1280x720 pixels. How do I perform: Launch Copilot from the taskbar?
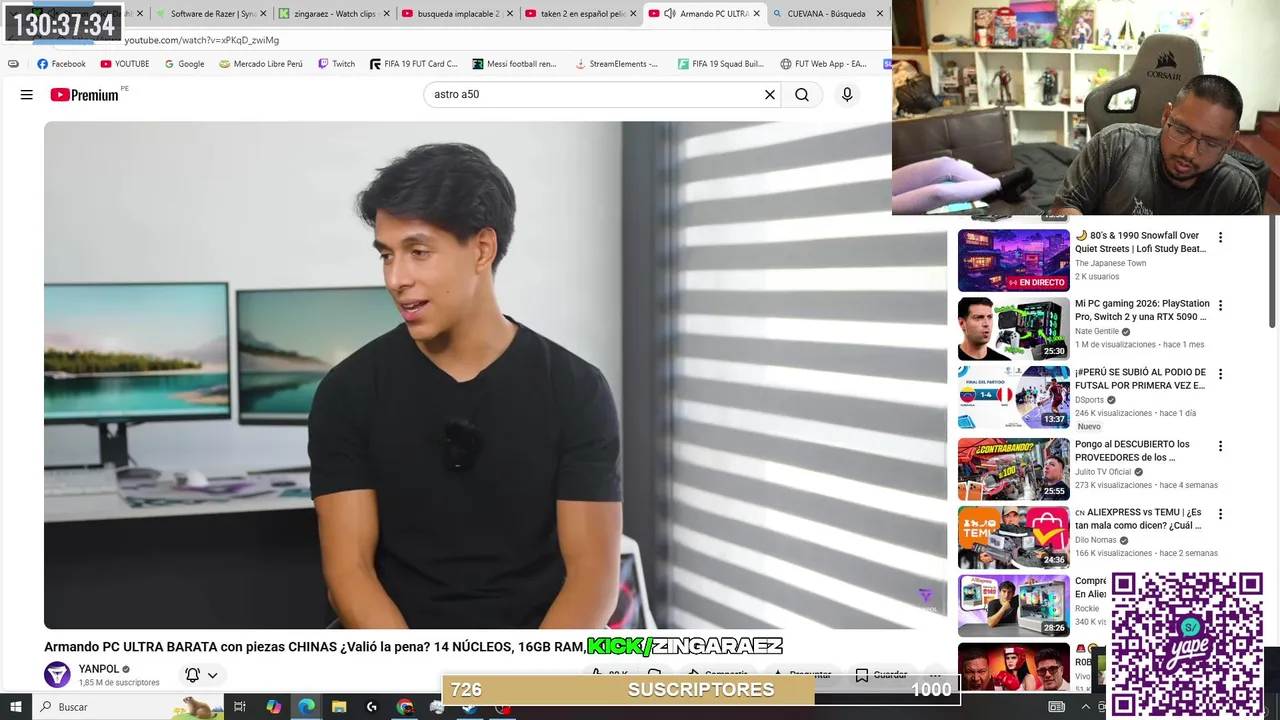click(273, 707)
